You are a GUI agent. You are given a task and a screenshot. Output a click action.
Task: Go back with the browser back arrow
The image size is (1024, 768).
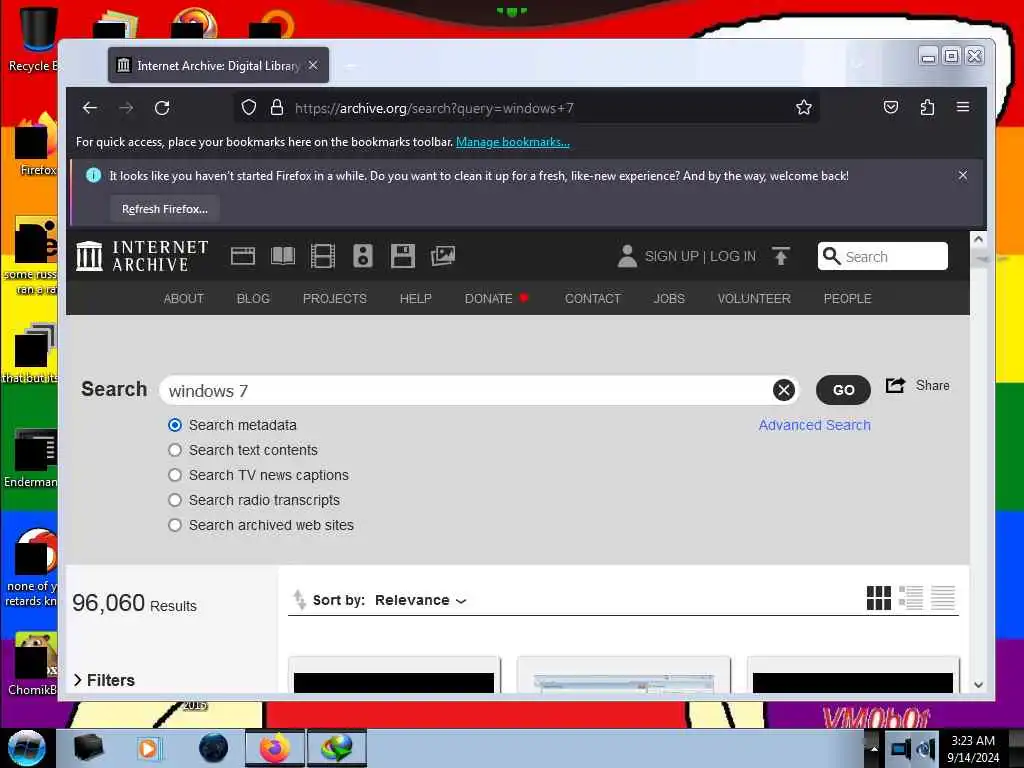[x=89, y=108]
